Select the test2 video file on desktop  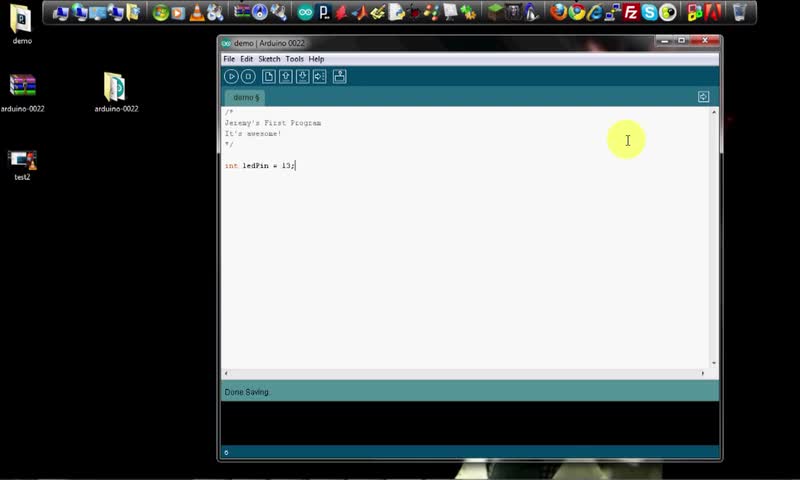point(22,165)
